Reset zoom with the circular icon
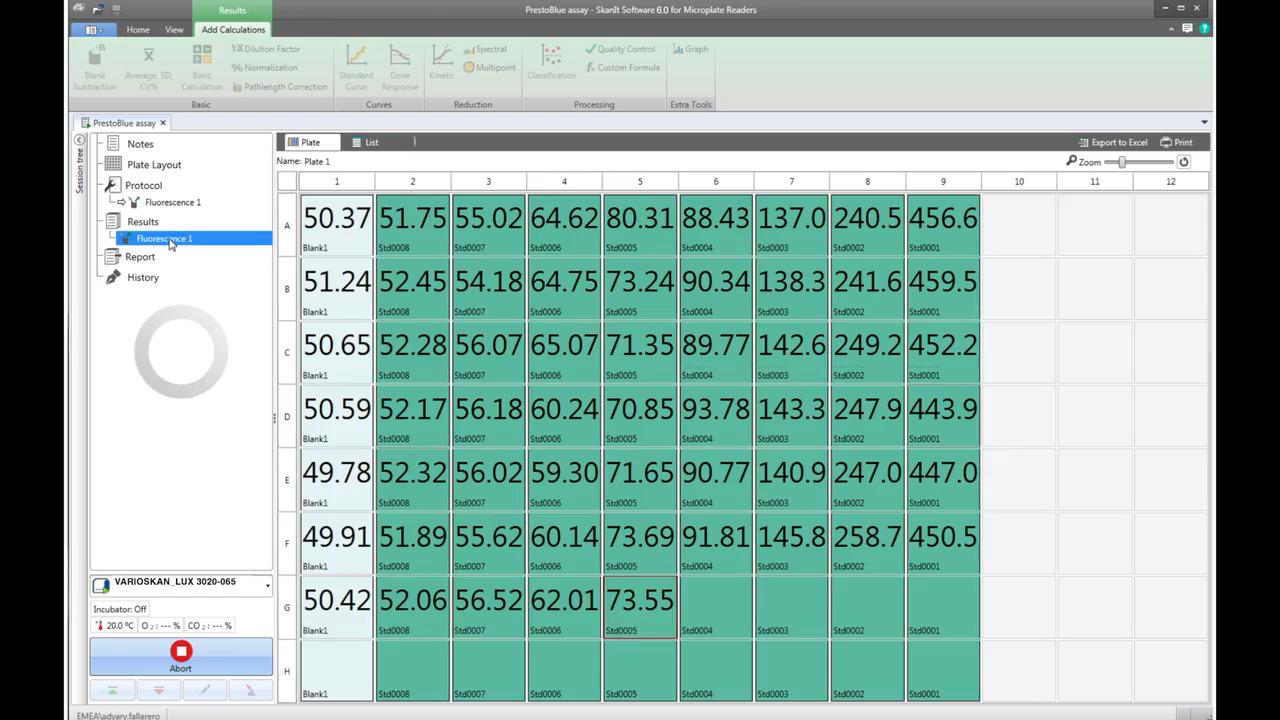 point(1184,162)
